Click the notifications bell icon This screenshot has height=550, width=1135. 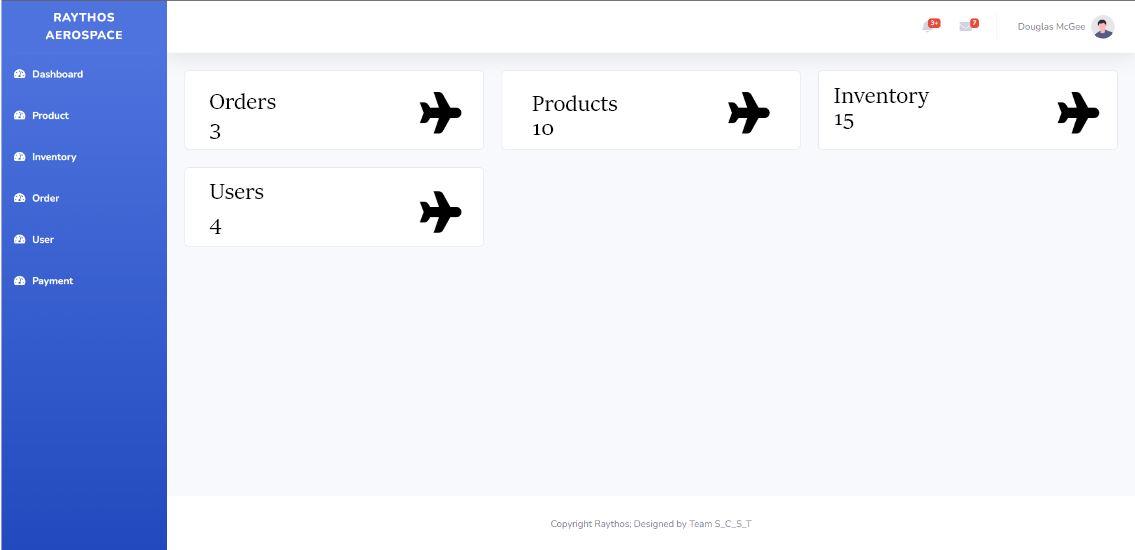pyautogui.click(x=927, y=27)
